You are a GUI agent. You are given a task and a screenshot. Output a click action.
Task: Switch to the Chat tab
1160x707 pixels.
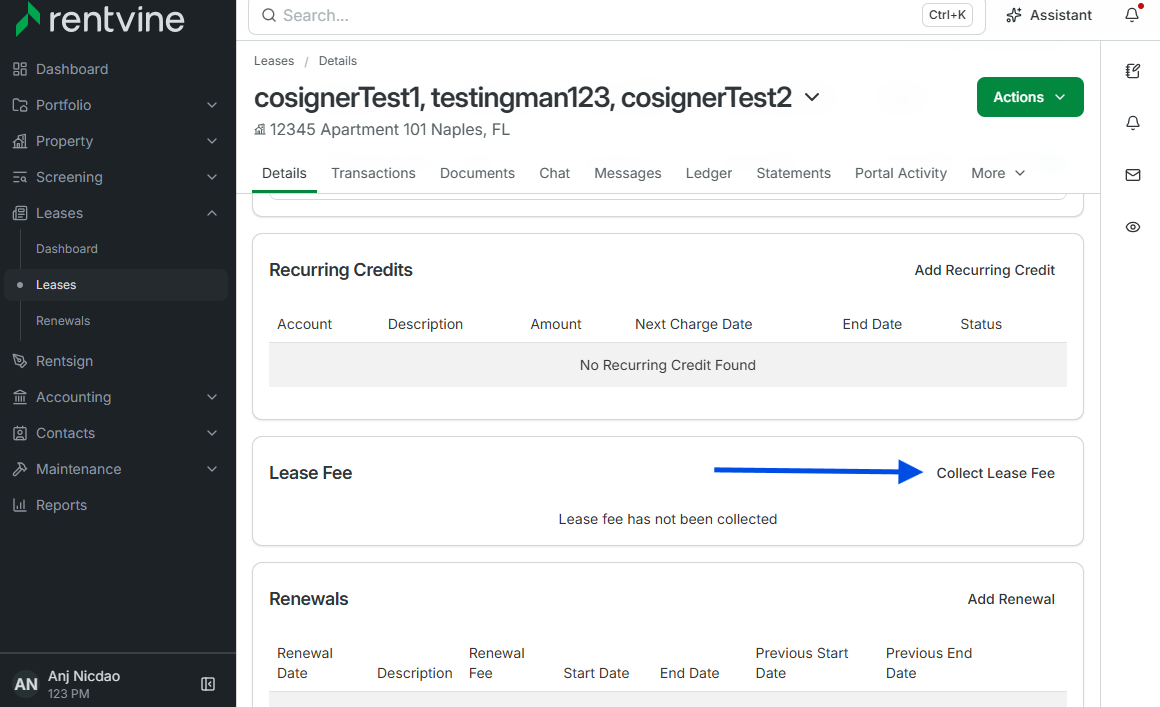554,173
